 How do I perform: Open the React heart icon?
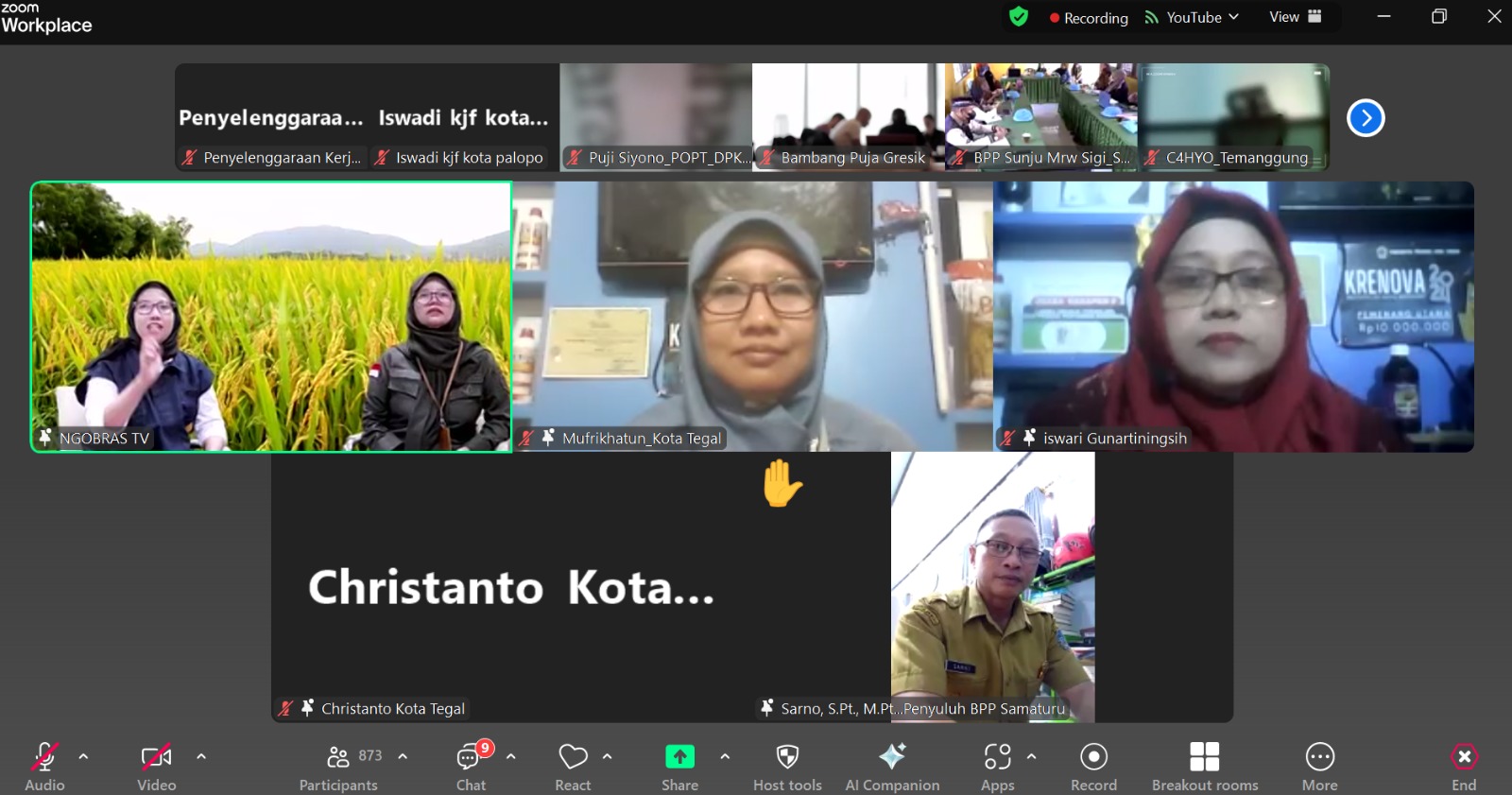(x=573, y=756)
